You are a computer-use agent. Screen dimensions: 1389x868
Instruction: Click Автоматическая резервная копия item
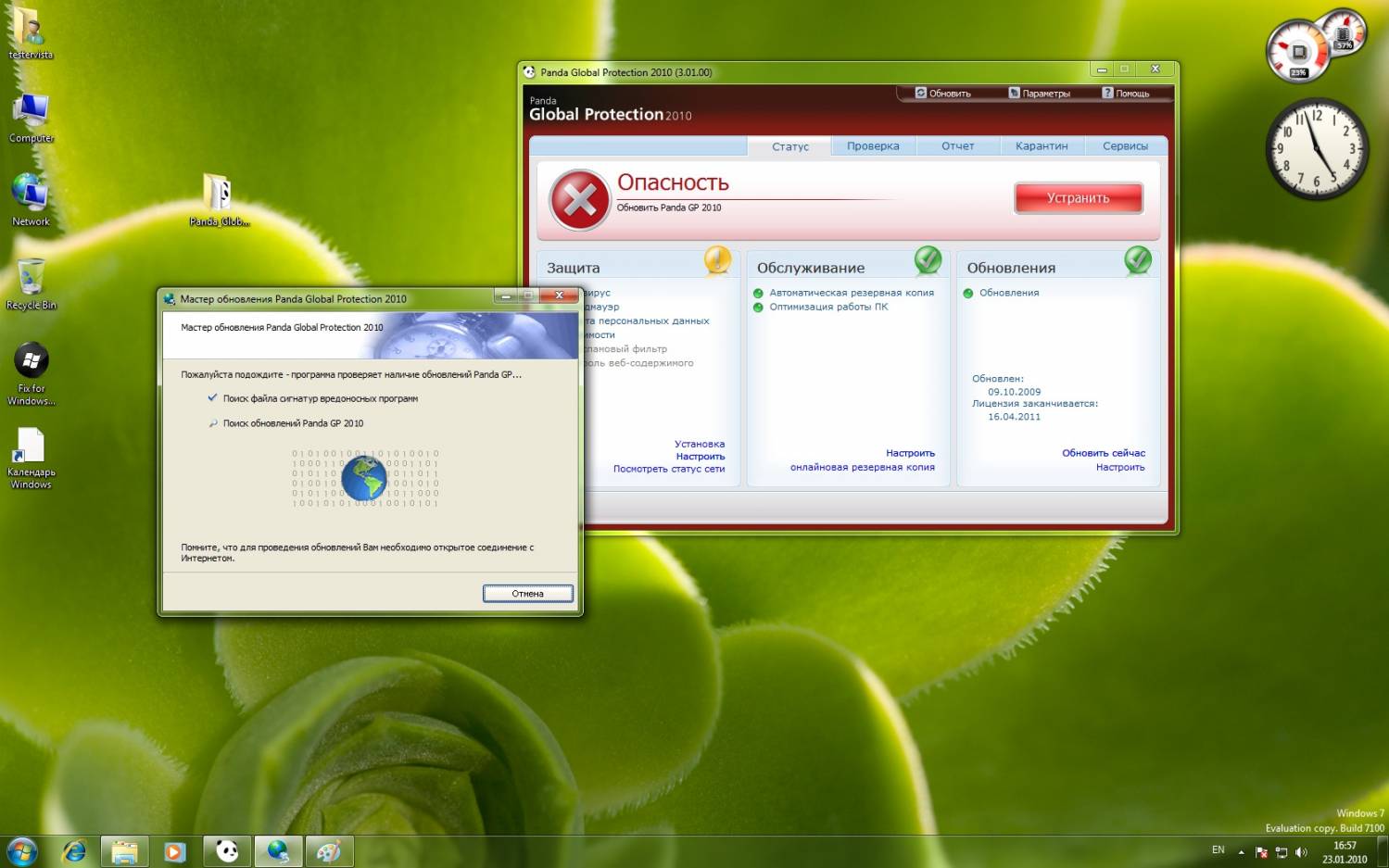click(x=852, y=293)
